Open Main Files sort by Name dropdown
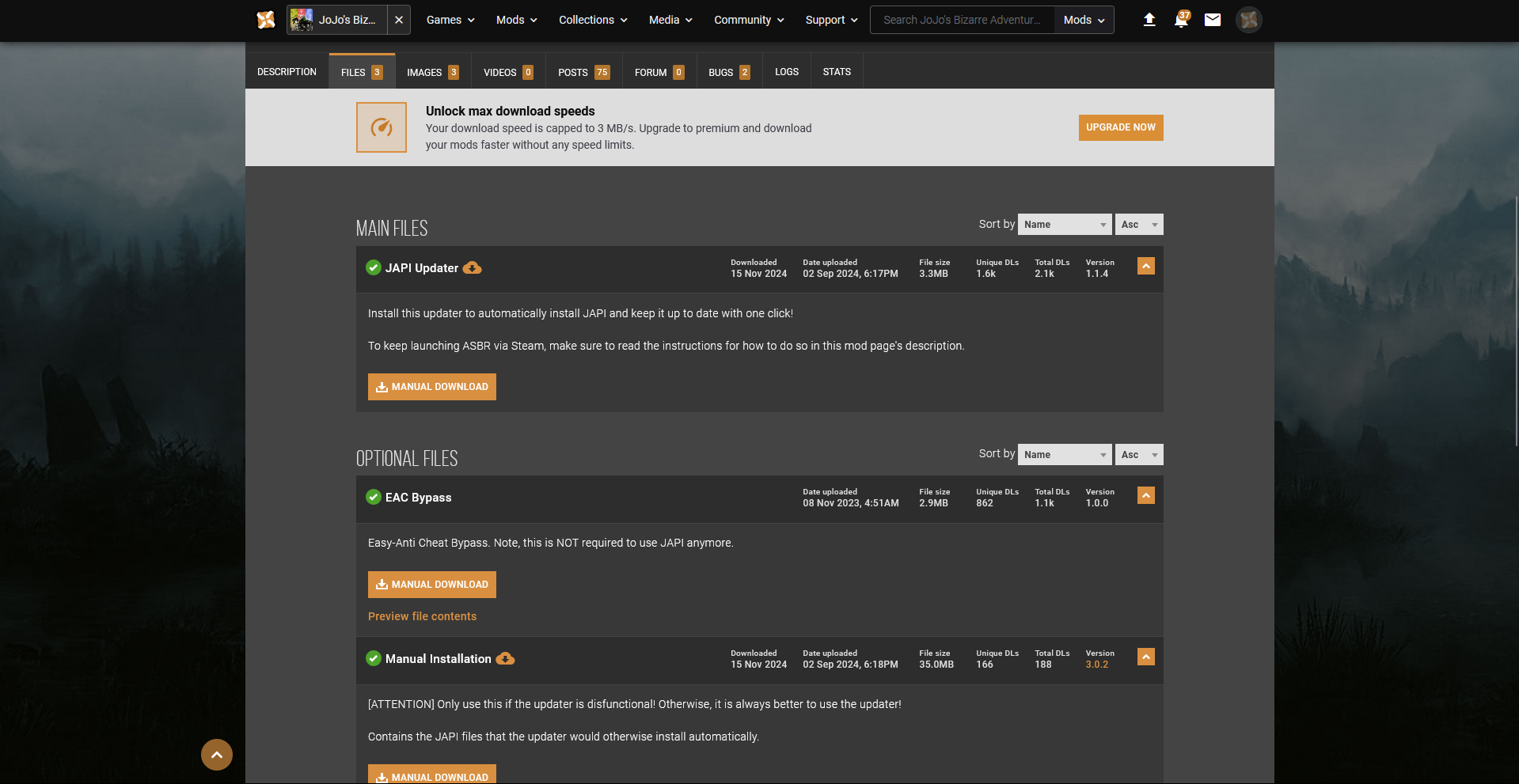The height and width of the screenshot is (784, 1519). [1065, 225]
